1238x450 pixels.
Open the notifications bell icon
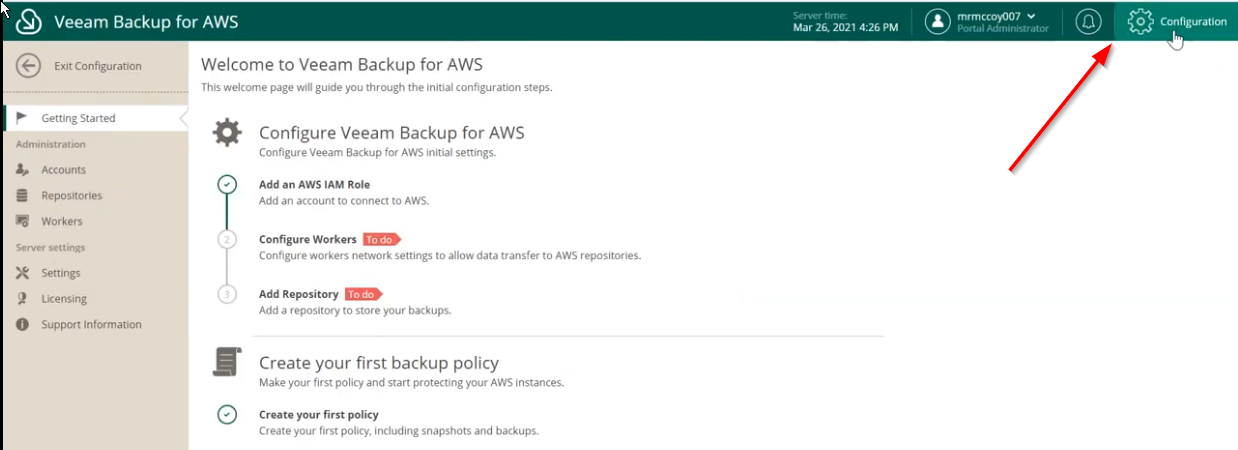1088,21
